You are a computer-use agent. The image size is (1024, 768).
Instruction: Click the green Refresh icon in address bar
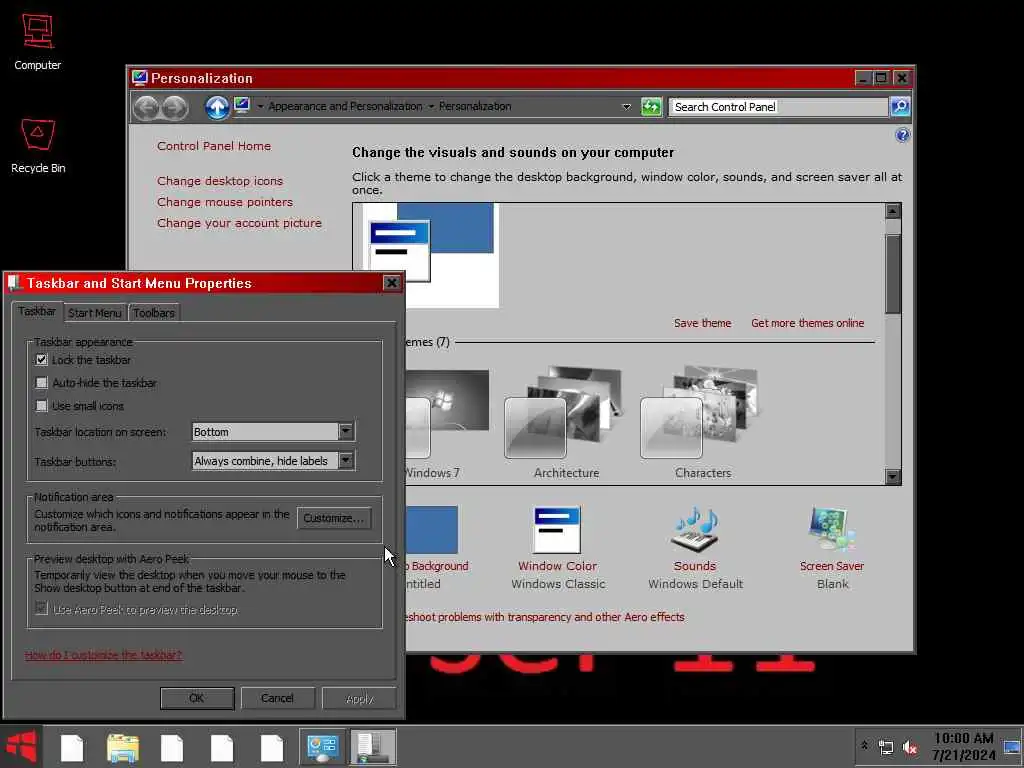pyautogui.click(x=651, y=106)
